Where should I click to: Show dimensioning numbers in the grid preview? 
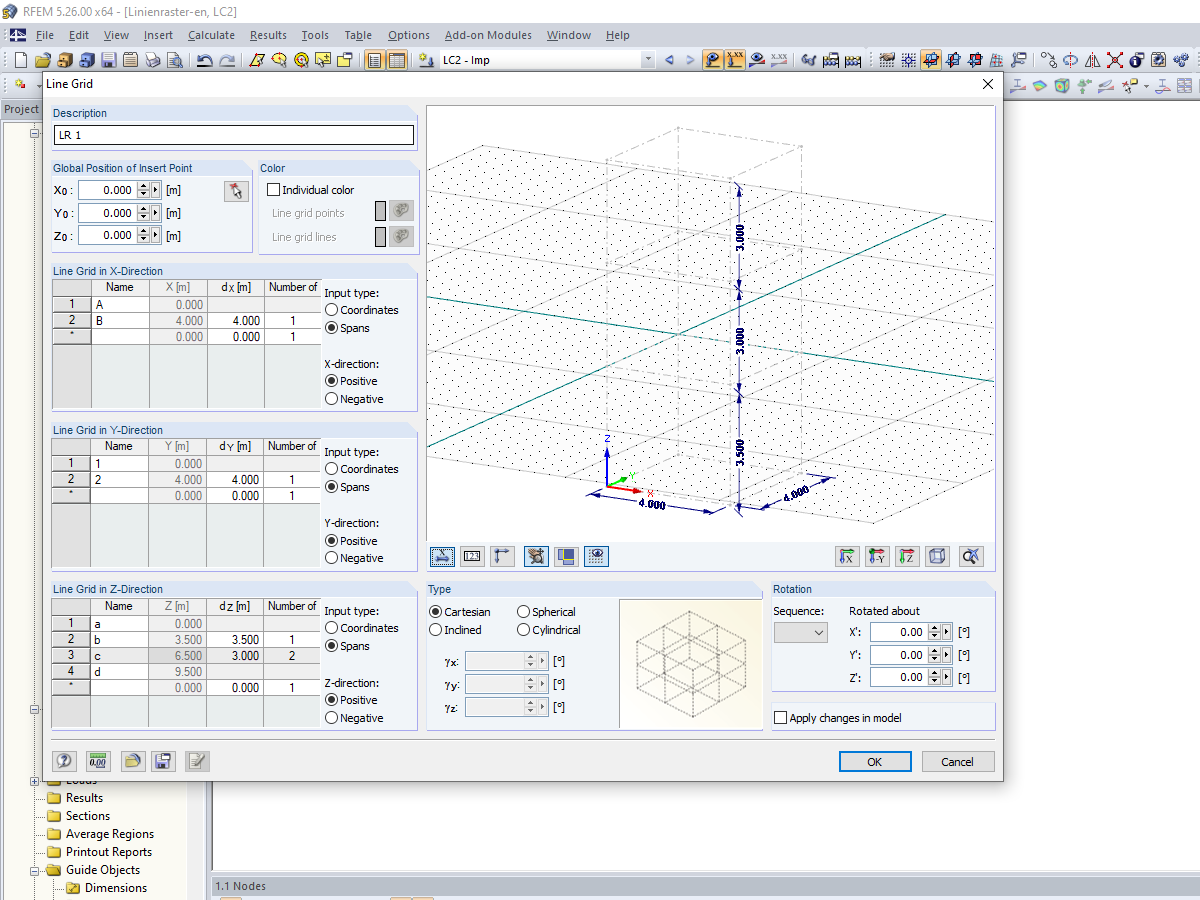pos(473,556)
